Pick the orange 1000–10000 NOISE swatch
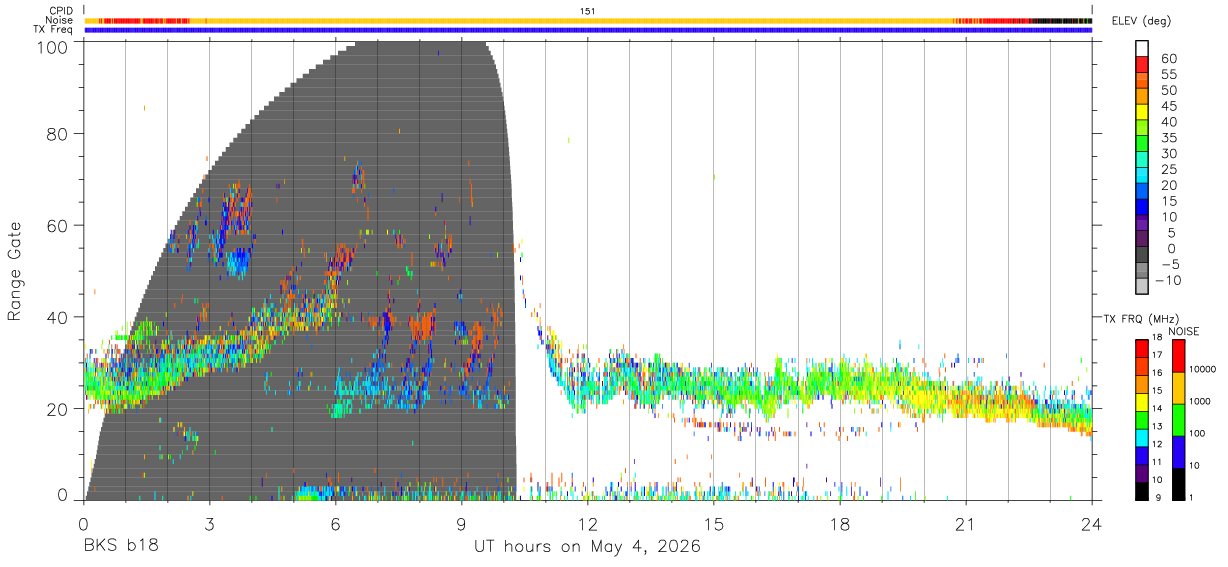 click(1177, 388)
